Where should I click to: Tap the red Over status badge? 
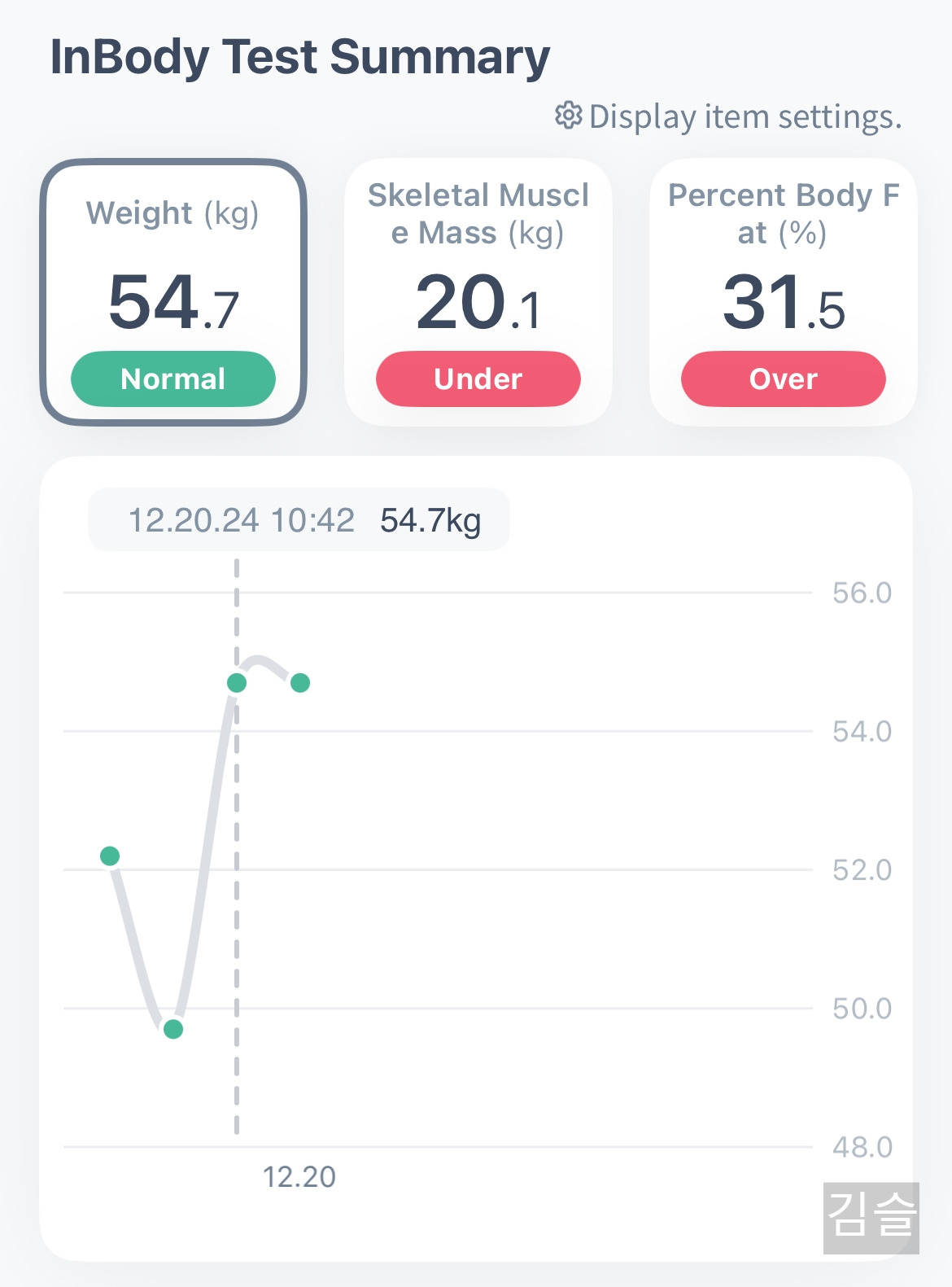click(x=783, y=379)
